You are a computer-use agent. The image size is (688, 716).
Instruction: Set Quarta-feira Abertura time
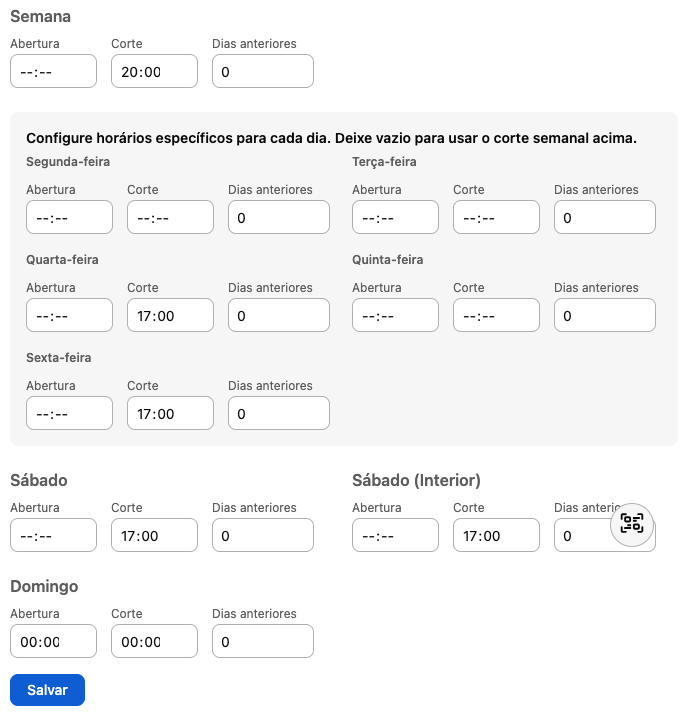69,315
